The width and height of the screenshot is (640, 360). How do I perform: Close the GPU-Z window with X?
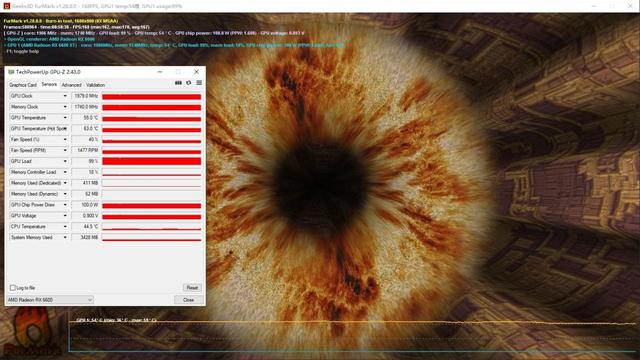[x=196, y=71]
